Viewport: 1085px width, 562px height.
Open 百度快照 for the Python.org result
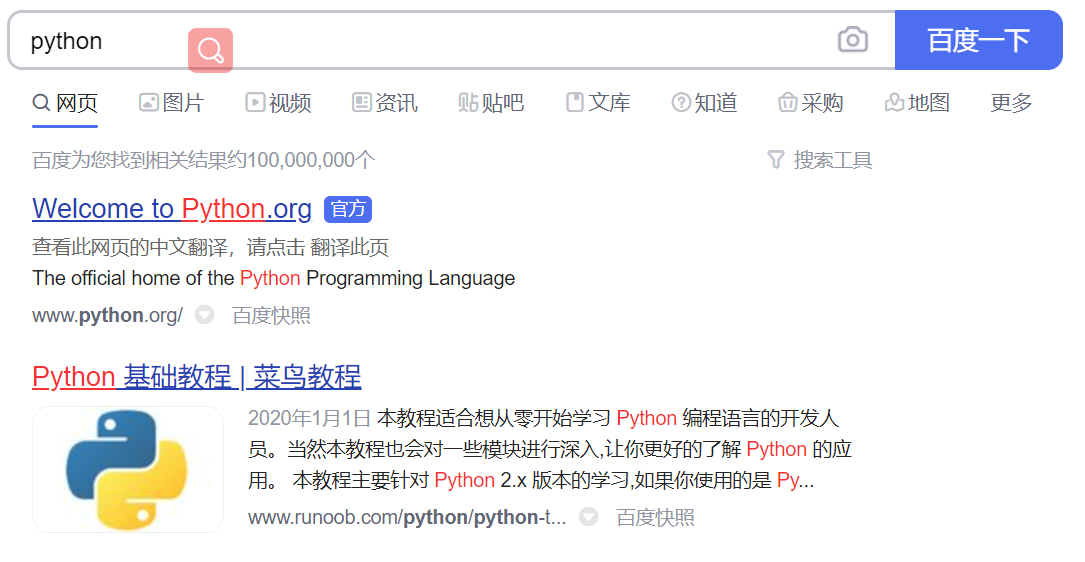(x=271, y=316)
